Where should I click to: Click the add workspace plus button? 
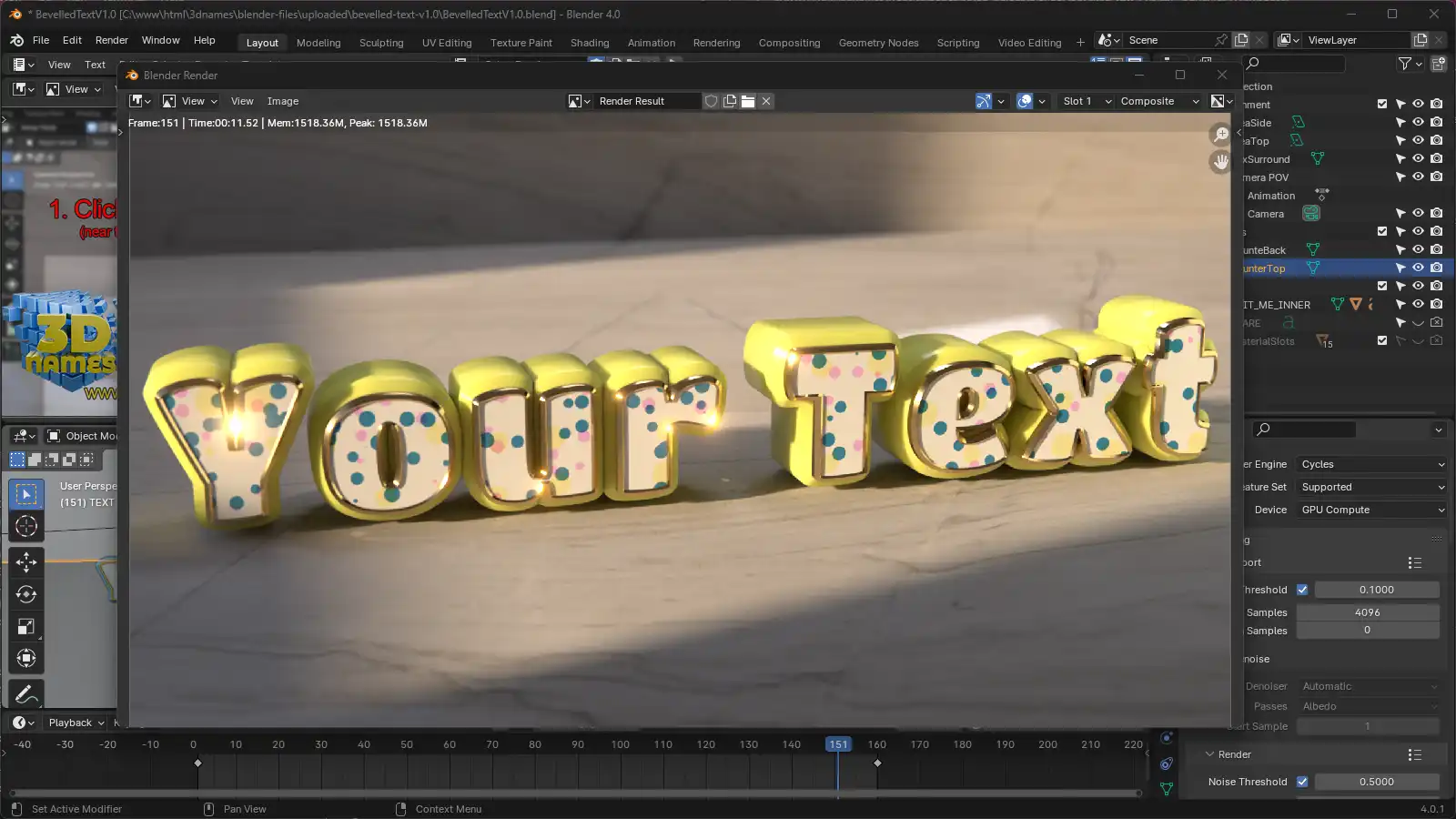pyautogui.click(x=1080, y=42)
